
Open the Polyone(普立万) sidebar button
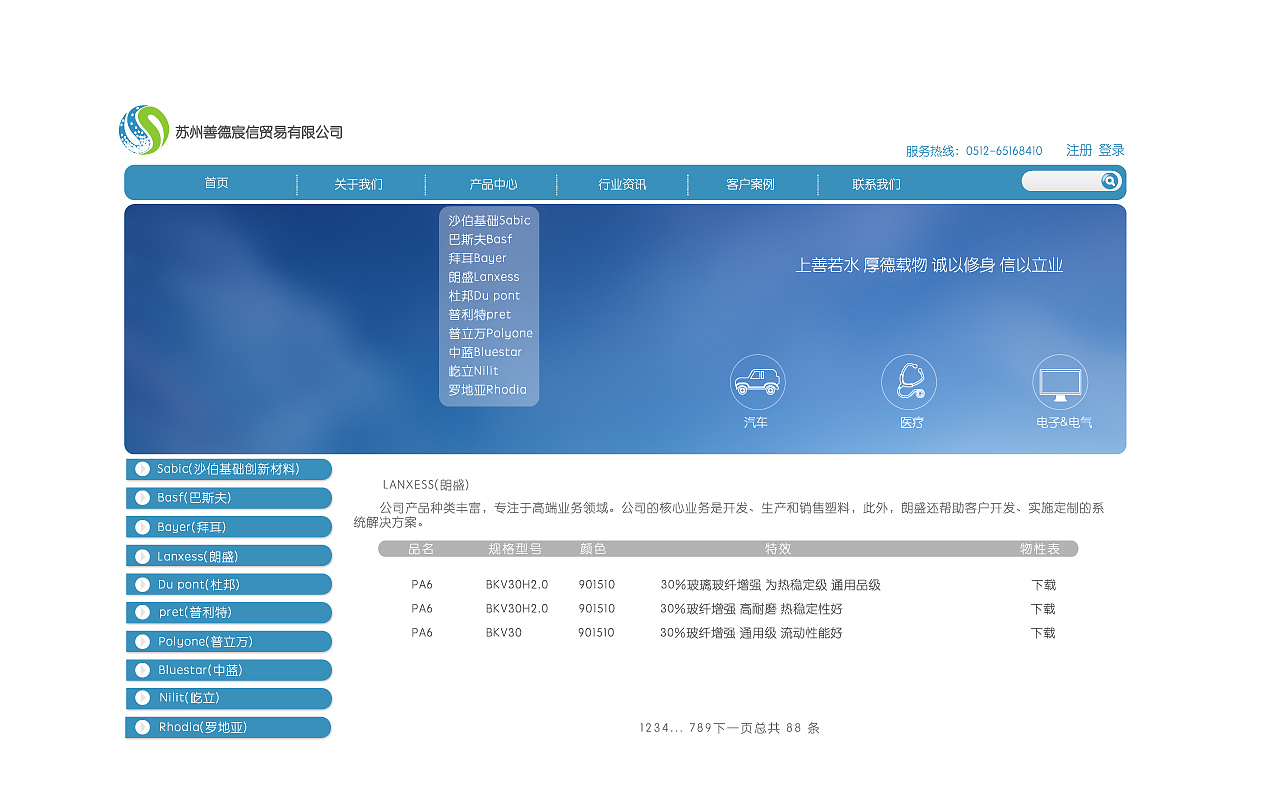(228, 641)
